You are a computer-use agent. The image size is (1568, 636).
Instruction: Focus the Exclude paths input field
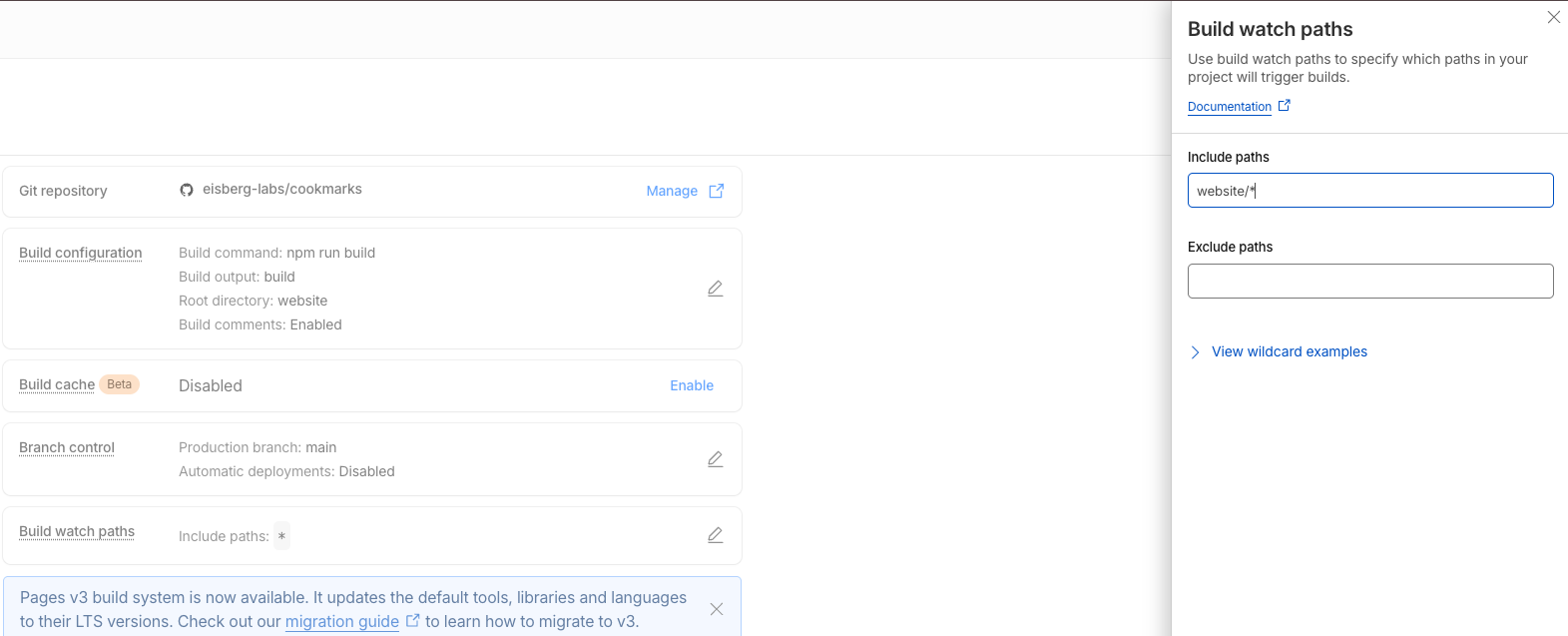pyautogui.click(x=1370, y=281)
